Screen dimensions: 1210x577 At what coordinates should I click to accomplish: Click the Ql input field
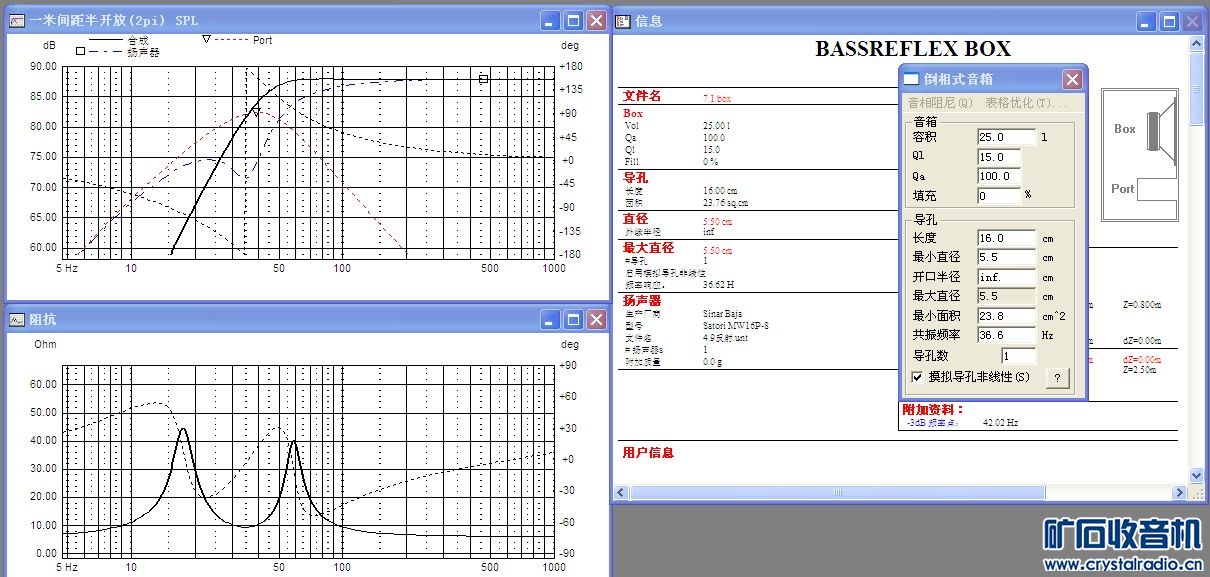tap(999, 157)
